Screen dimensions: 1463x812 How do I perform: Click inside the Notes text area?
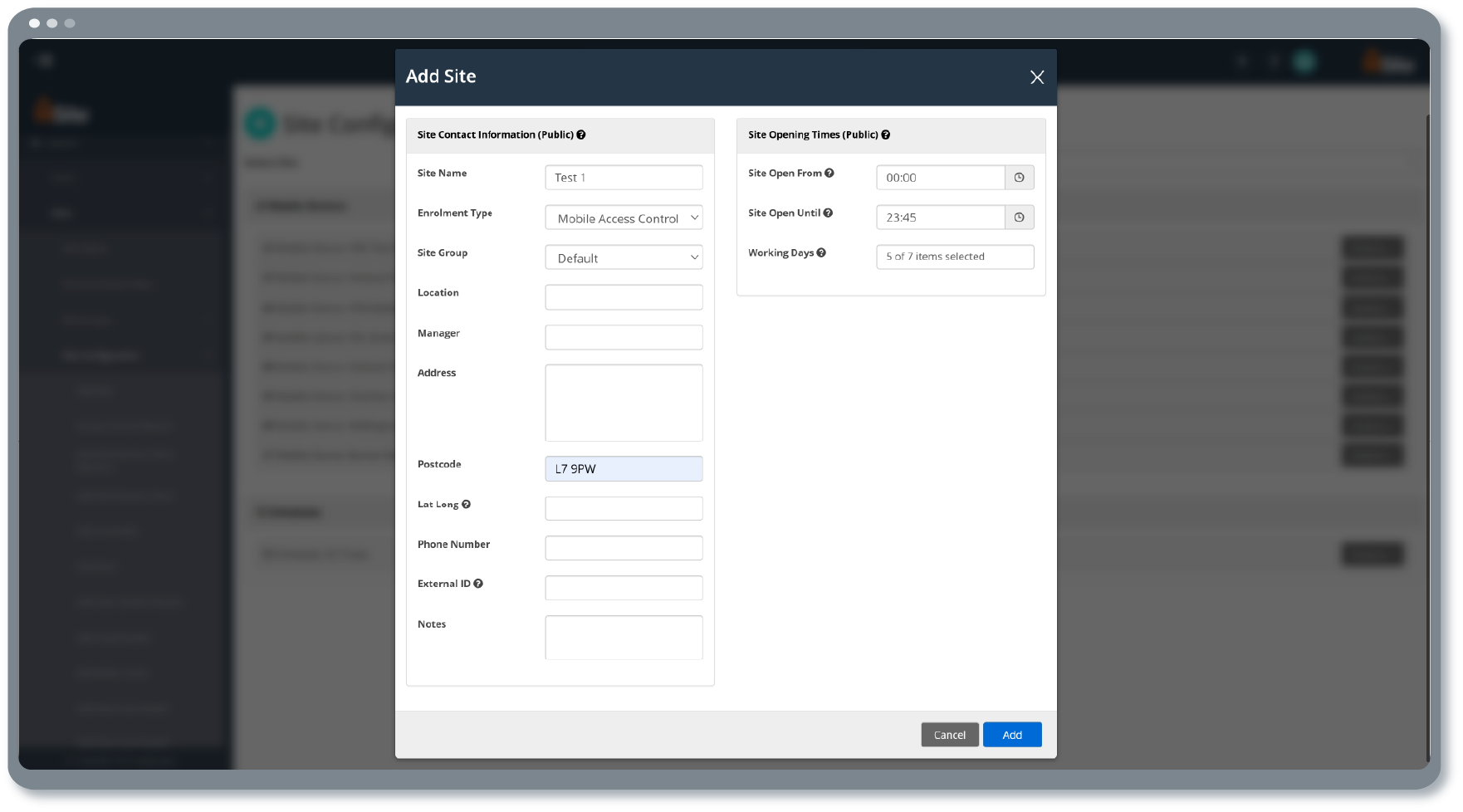[624, 637]
